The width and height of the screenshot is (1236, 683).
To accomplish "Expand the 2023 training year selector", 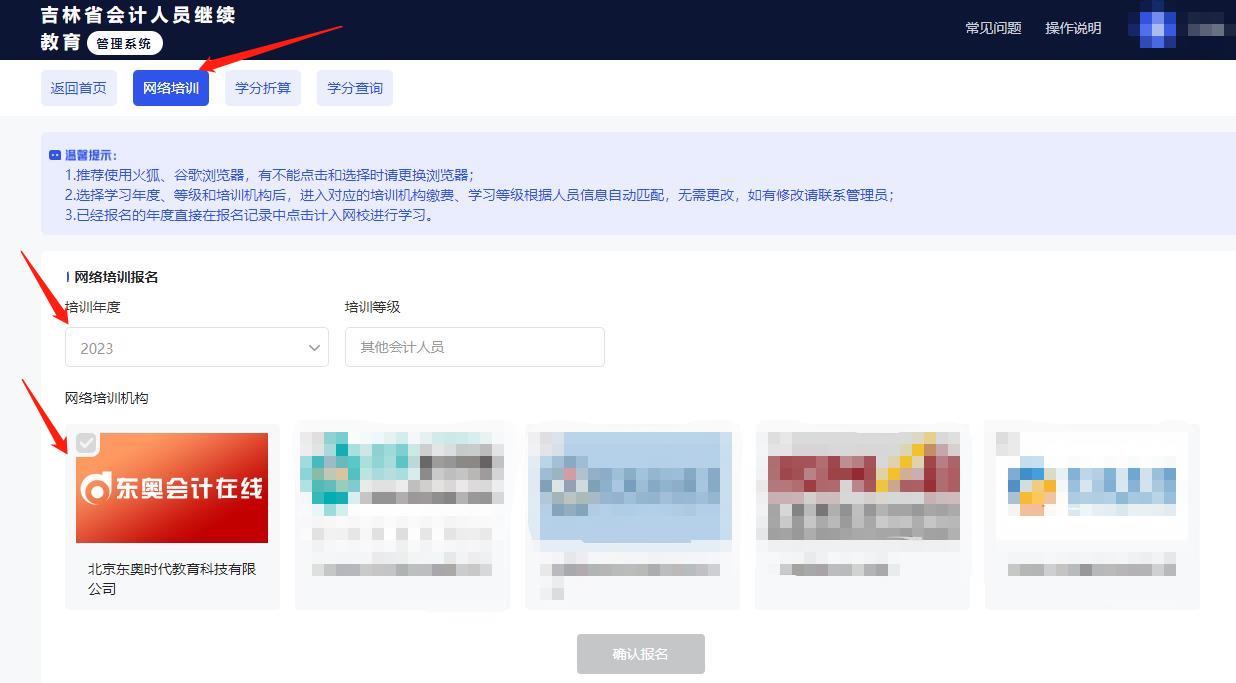I will [196, 347].
